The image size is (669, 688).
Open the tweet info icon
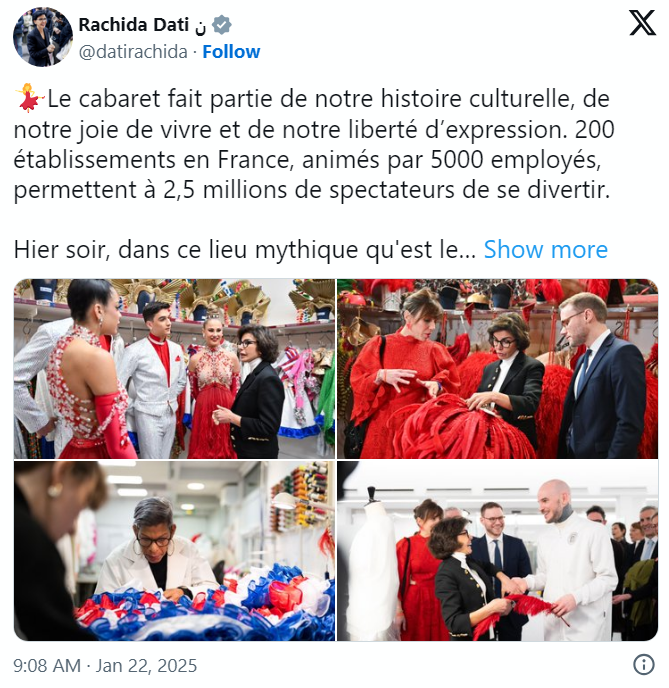tap(644, 664)
